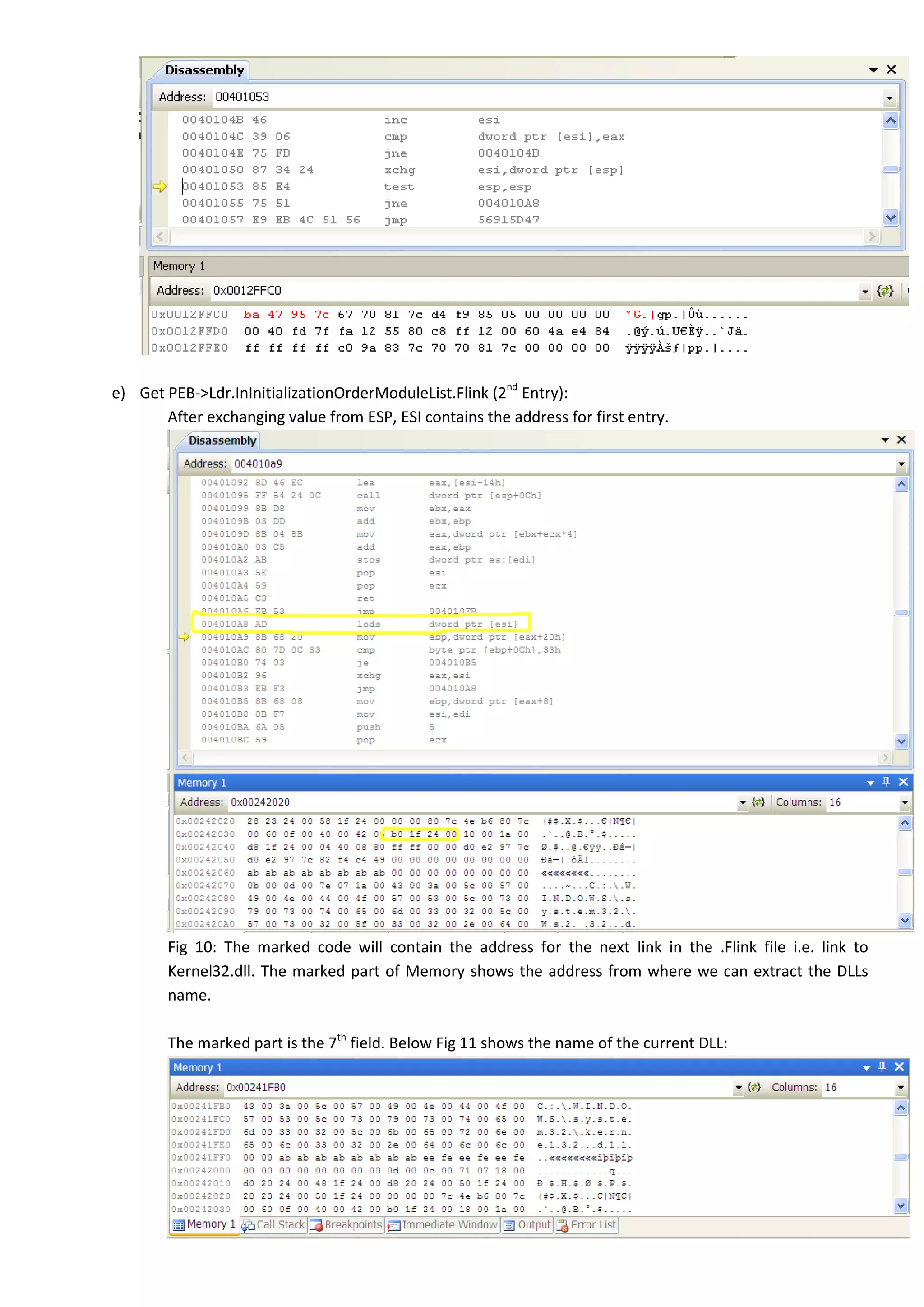Switch to the Memory 1 bottom tab
924x1307 pixels.
pos(204,1224)
